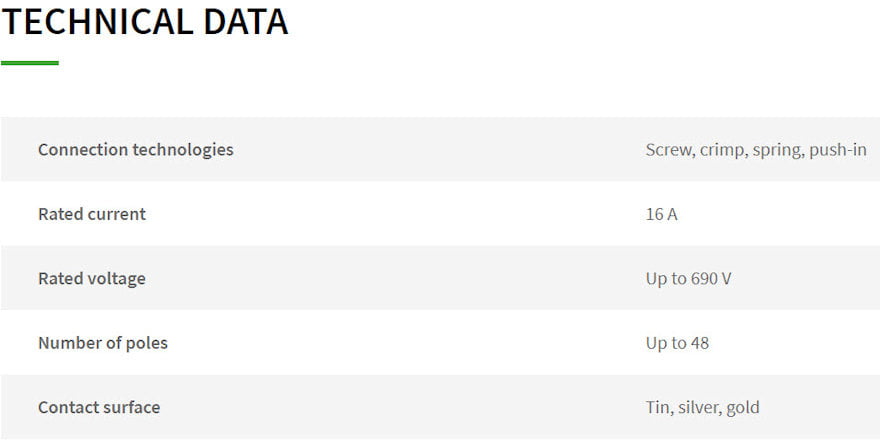Select the 690 V figure
The image size is (880, 440).
(x=711, y=279)
